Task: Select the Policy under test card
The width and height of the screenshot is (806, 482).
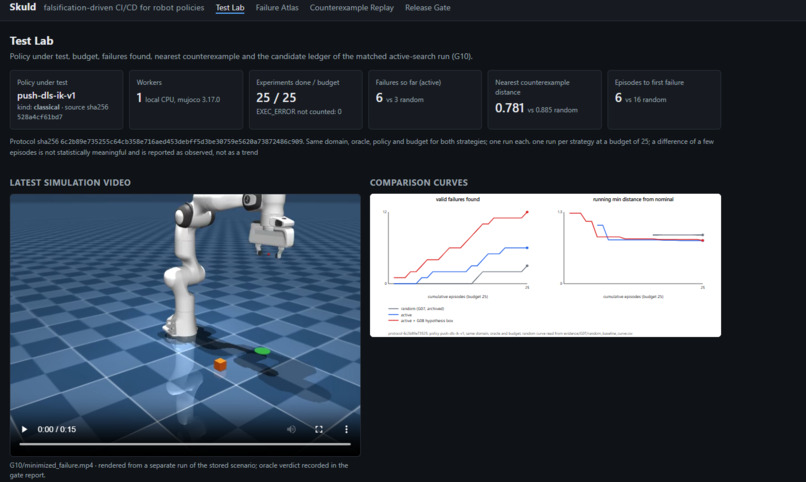Action: coord(66,100)
